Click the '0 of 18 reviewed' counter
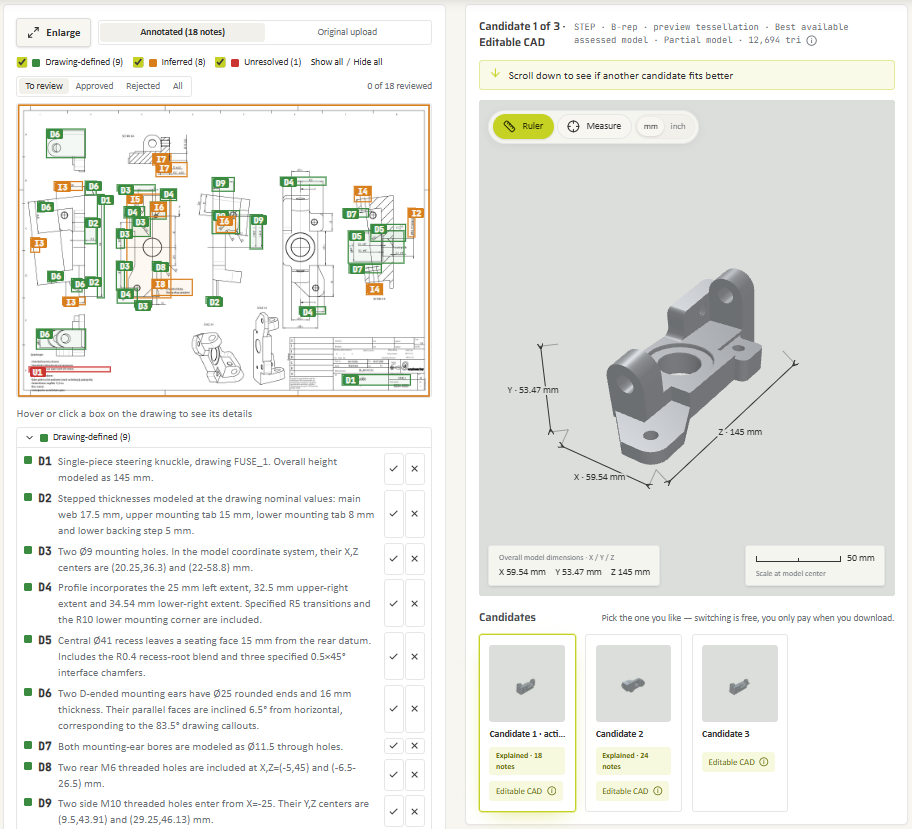 [400, 86]
